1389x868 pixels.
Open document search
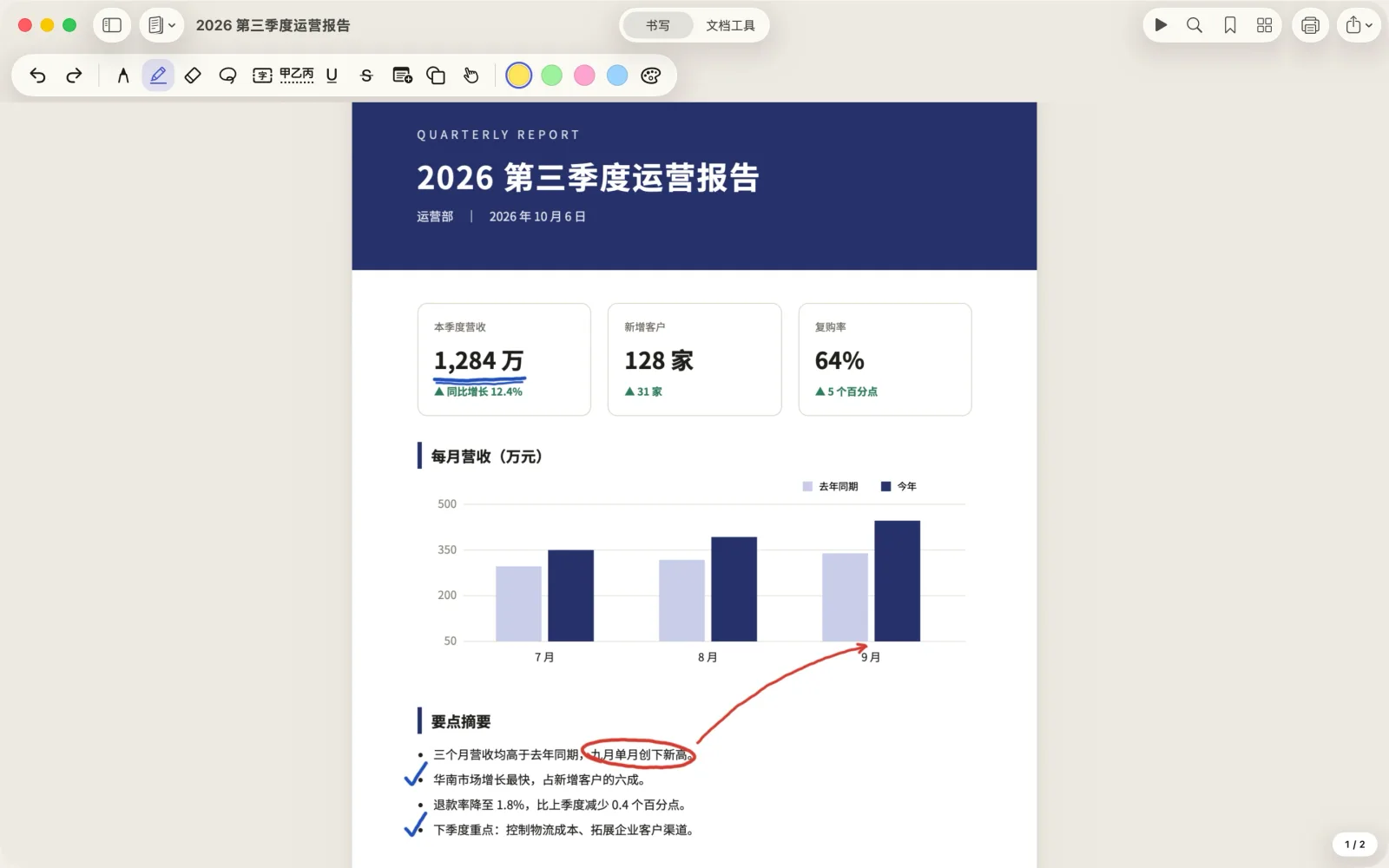(1195, 25)
